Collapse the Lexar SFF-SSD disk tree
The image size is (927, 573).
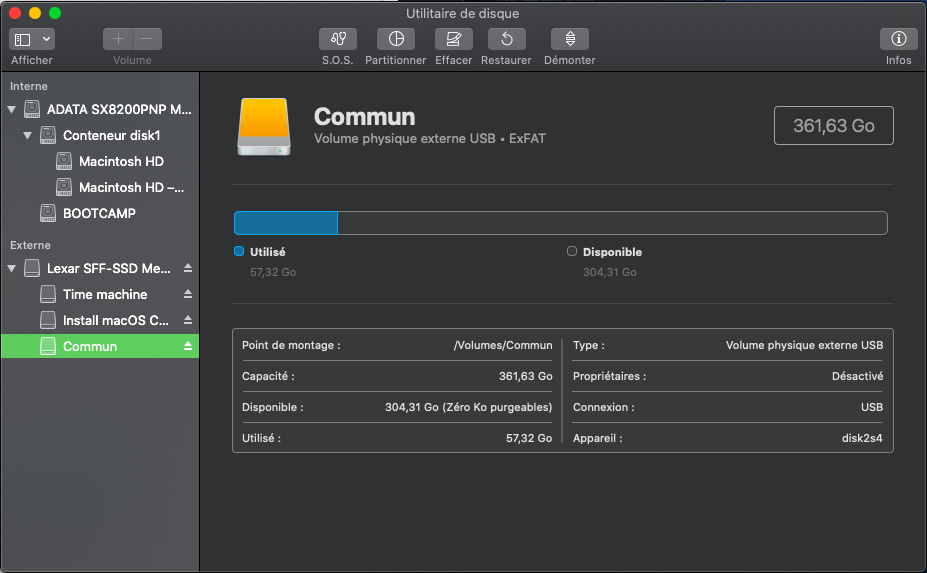(x=12, y=269)
